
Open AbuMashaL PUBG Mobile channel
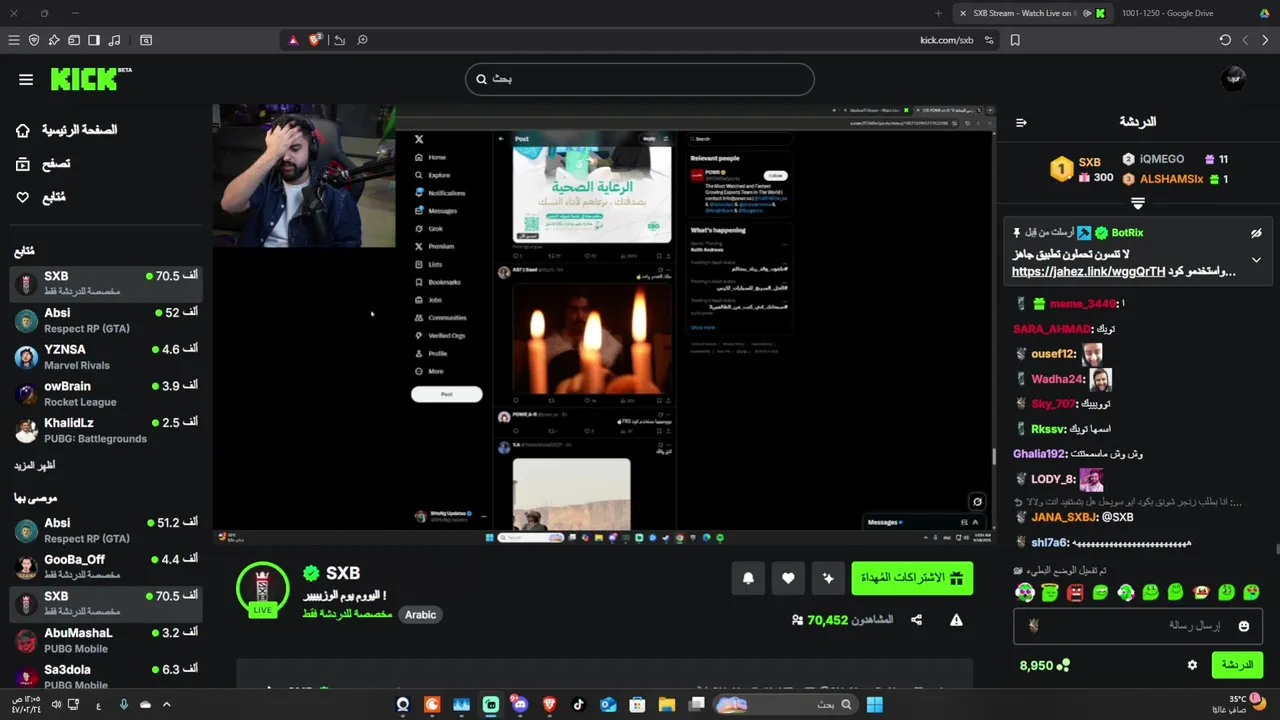coord(106,640)
